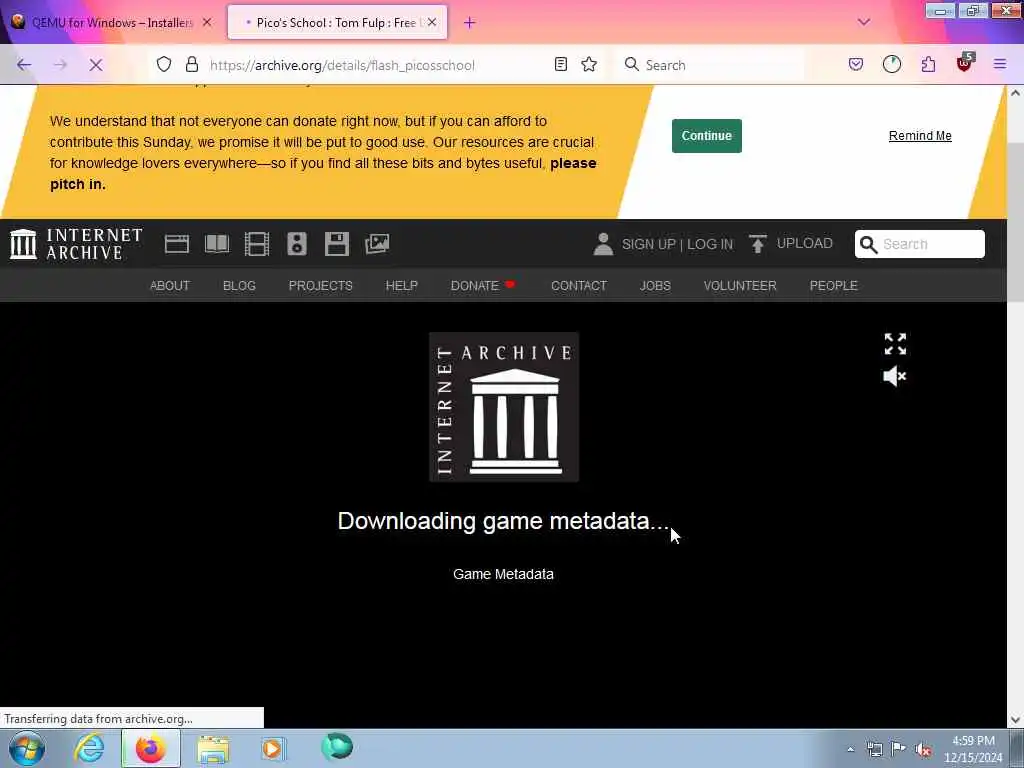This screenshot has width=1024, height=768.
Task: Open the network tray icon
Action: pyautogui.click(x=874, y=749)
